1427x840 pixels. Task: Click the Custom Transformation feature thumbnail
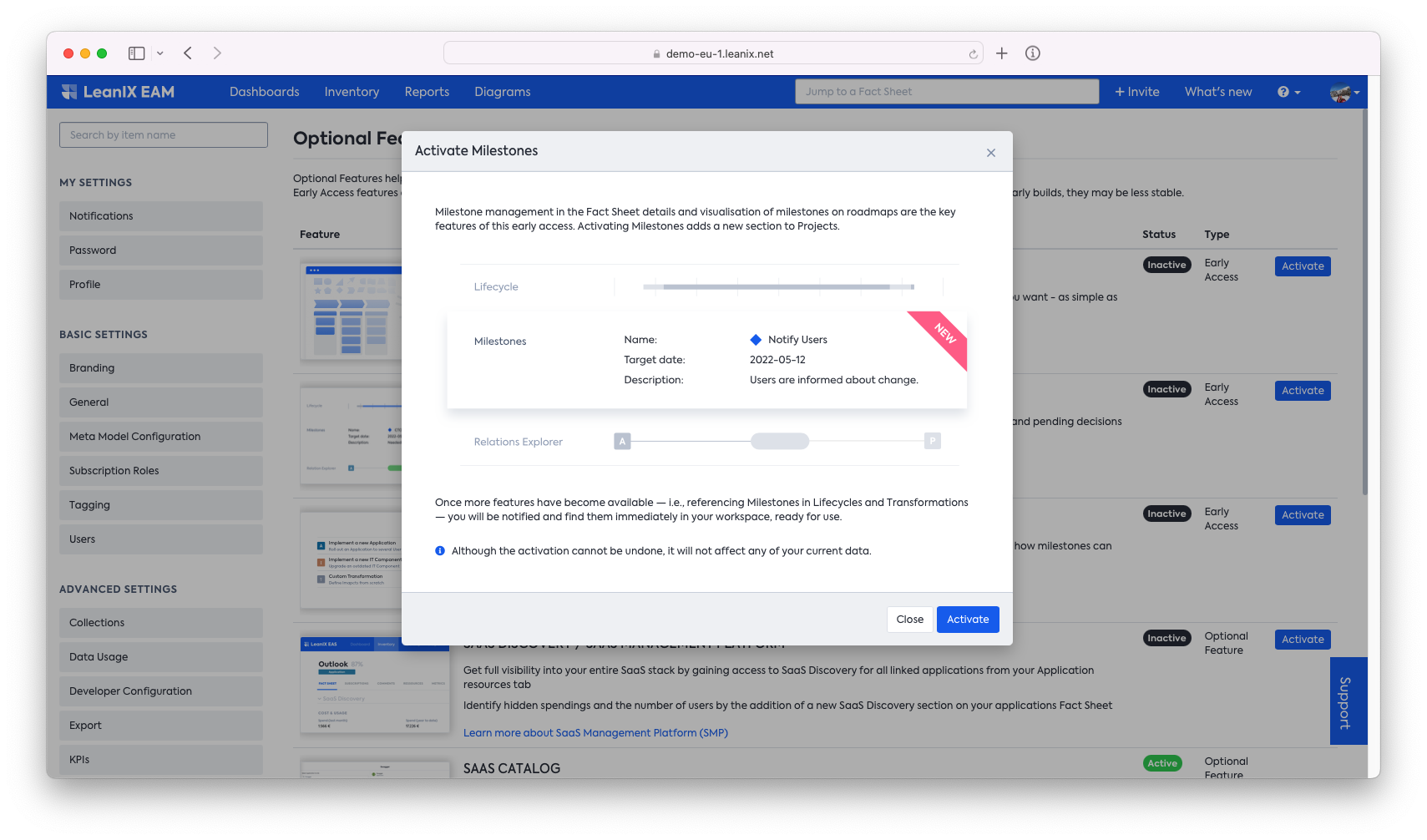351,561
